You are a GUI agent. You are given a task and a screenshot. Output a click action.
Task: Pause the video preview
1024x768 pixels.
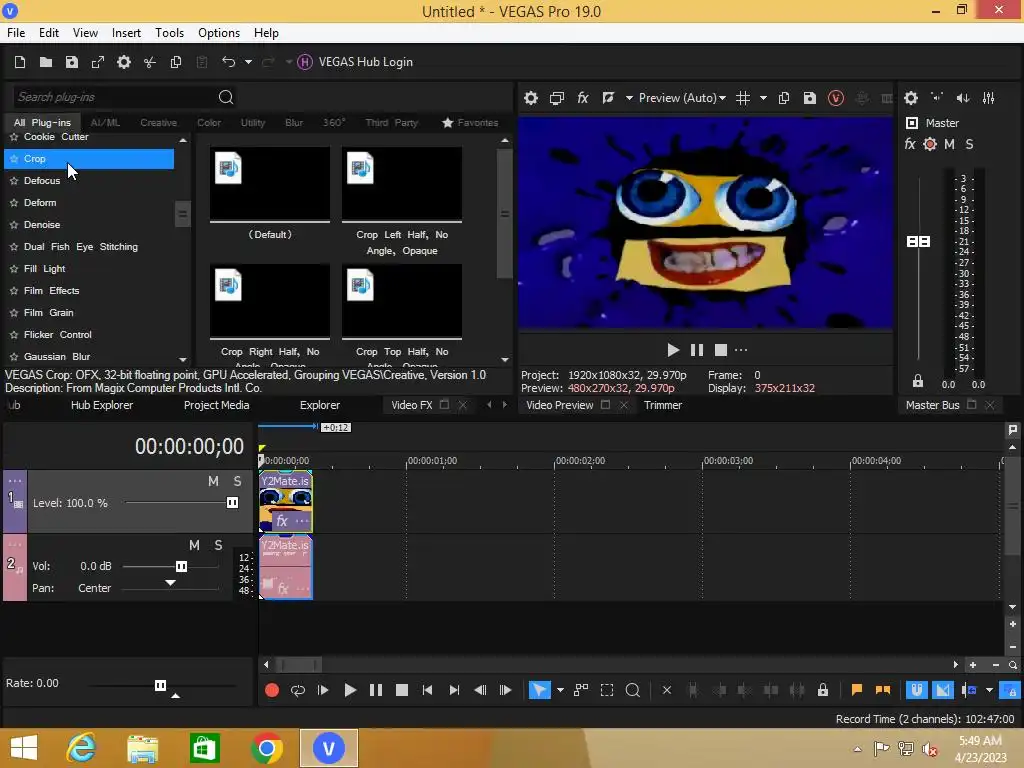[x=697, y=350]
